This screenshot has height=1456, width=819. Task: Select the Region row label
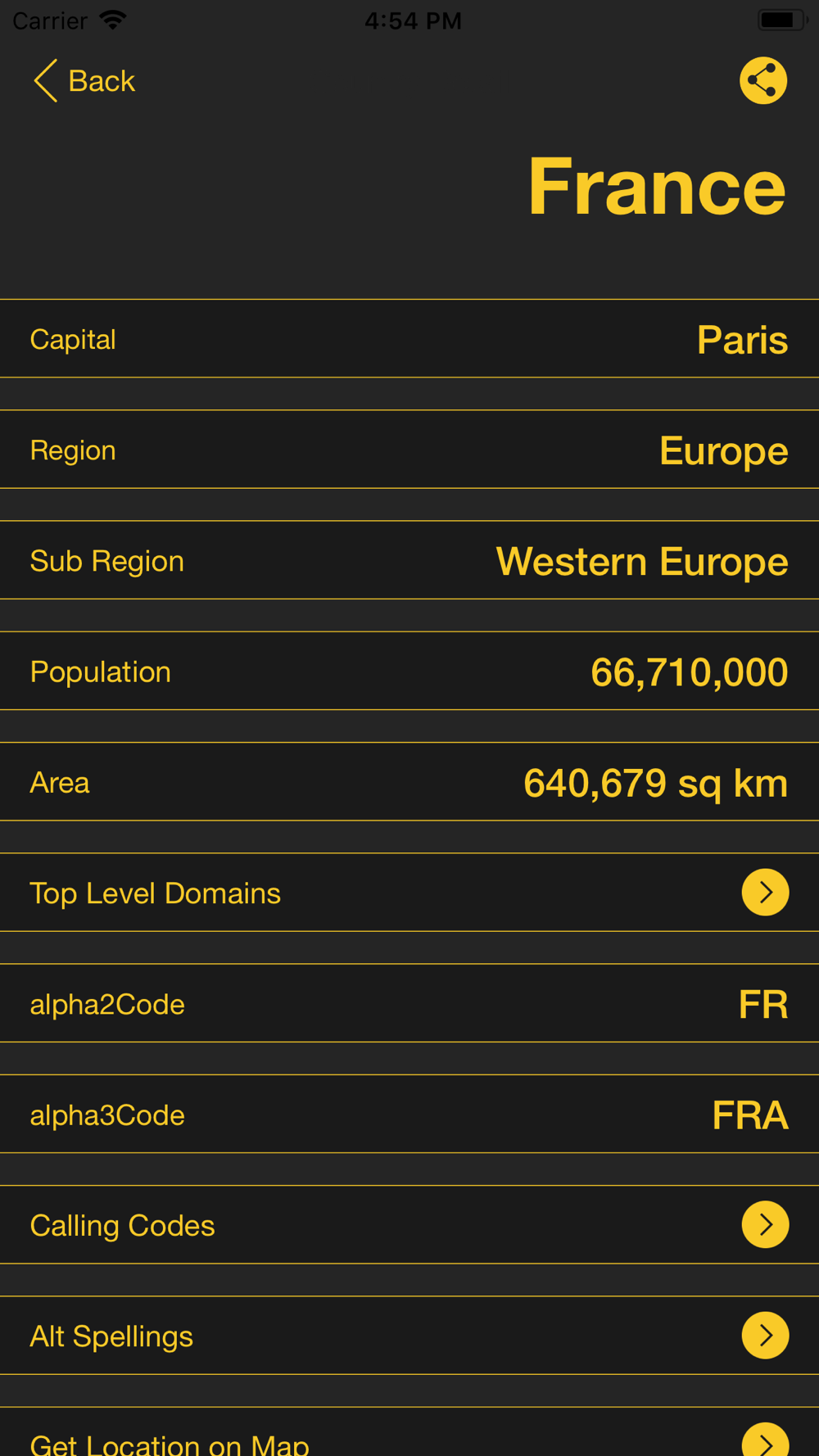pos(73,450)
